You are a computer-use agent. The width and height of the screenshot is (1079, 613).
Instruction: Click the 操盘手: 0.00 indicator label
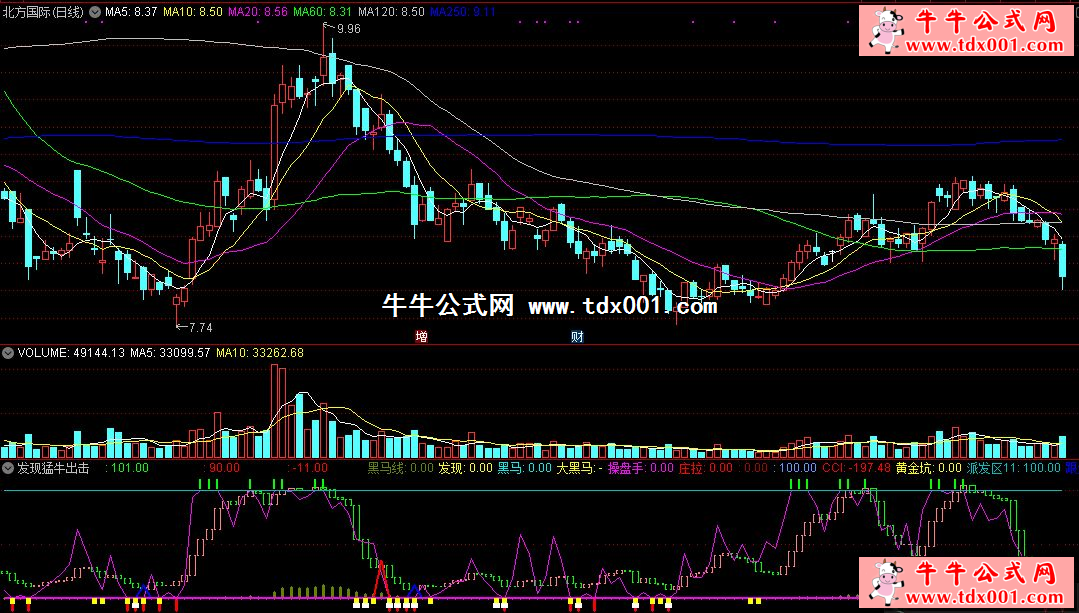(641, 468)
